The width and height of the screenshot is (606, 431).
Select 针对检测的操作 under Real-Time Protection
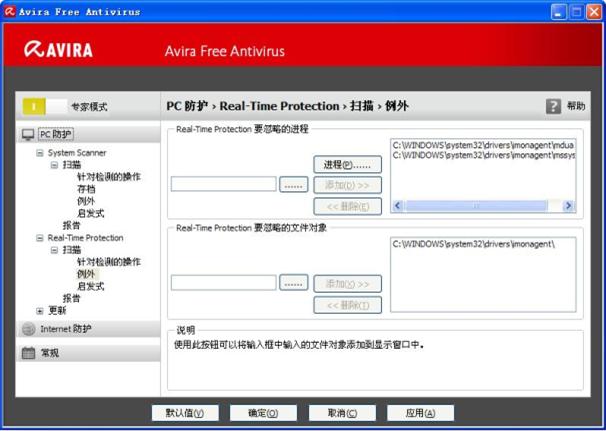(109, 262)
